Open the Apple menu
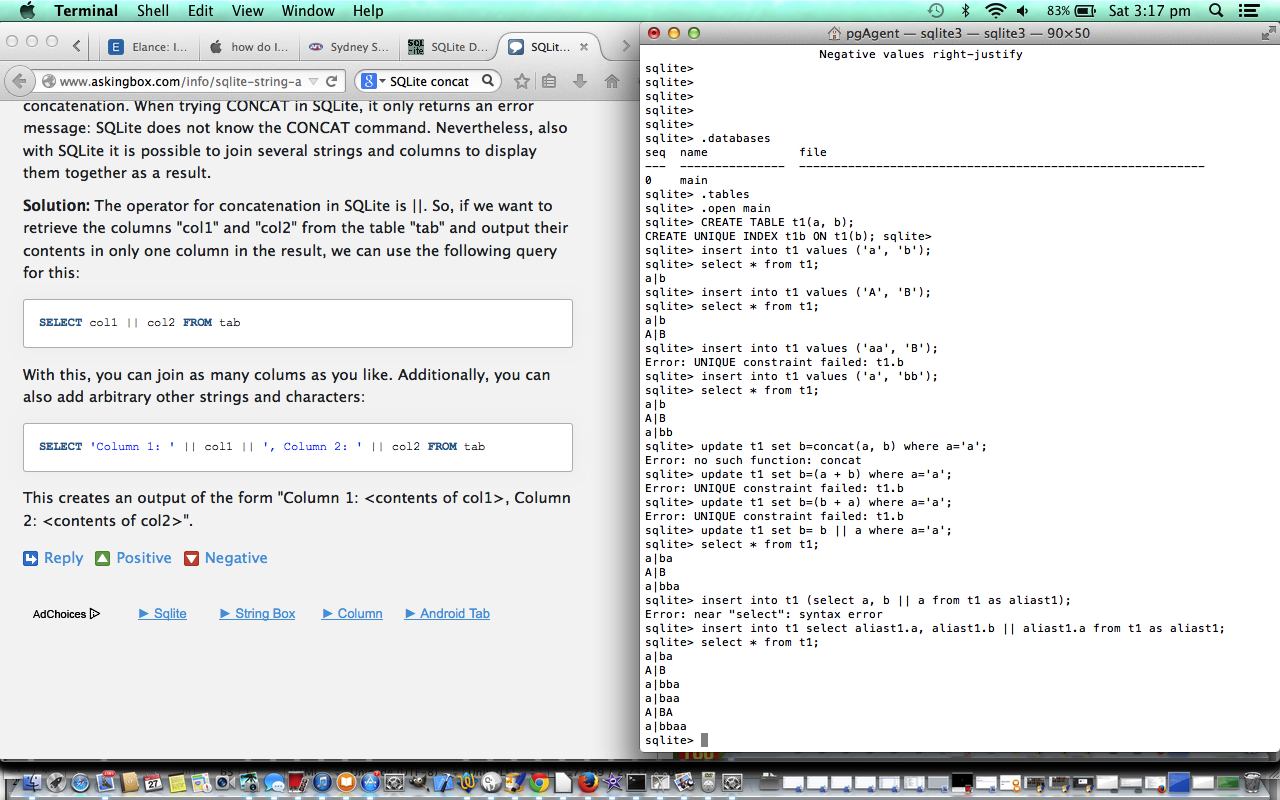Viewport: 1280px width, 800px height. point(26,11)
